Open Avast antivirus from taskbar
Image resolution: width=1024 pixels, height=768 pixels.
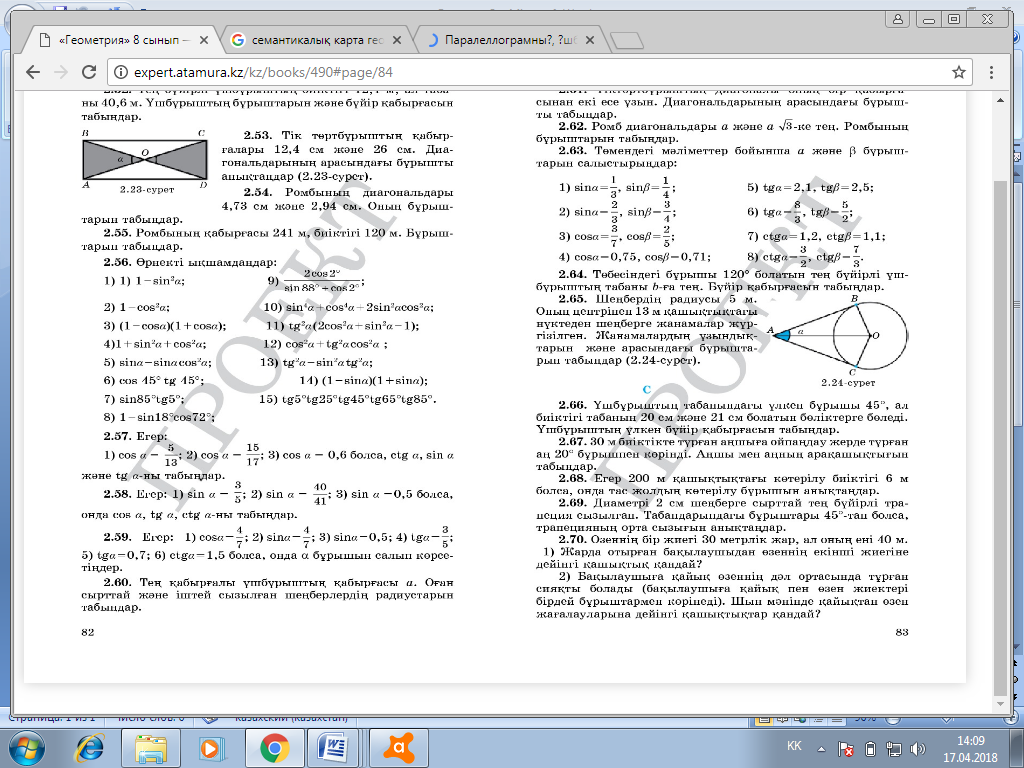click(x=398, y=748)
